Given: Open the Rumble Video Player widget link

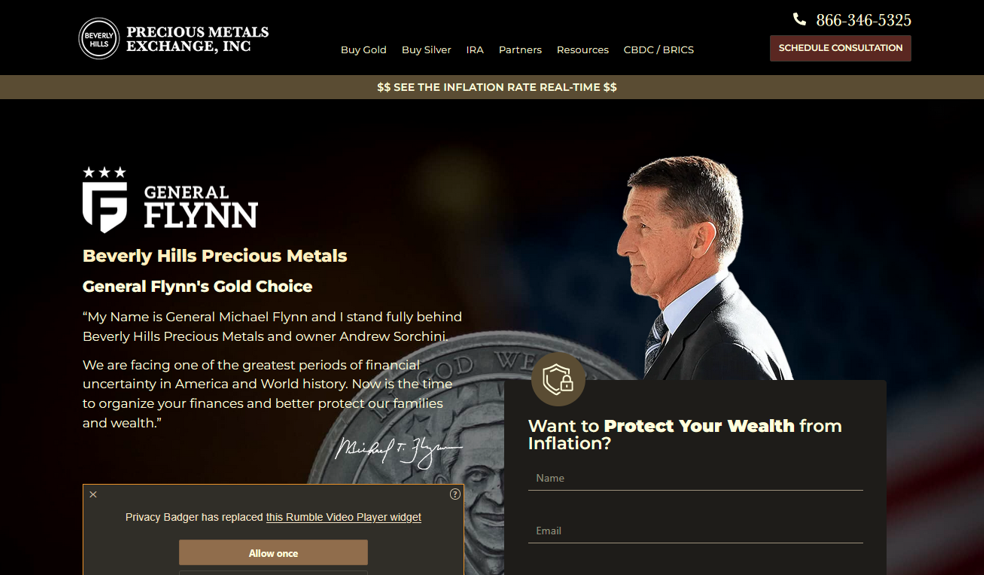Looking at the screenshot, I should coord(343,517).
